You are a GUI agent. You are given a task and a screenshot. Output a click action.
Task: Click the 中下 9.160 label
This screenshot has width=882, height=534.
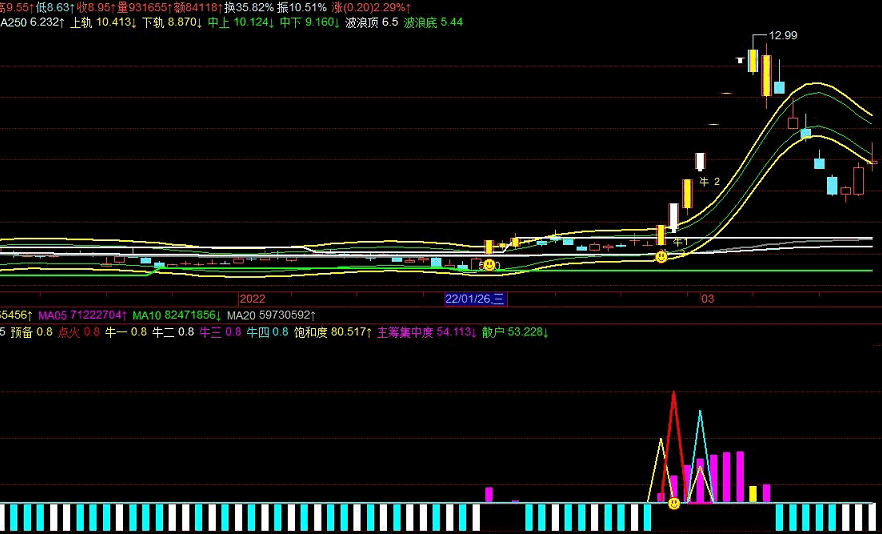(x=309, y=23)
